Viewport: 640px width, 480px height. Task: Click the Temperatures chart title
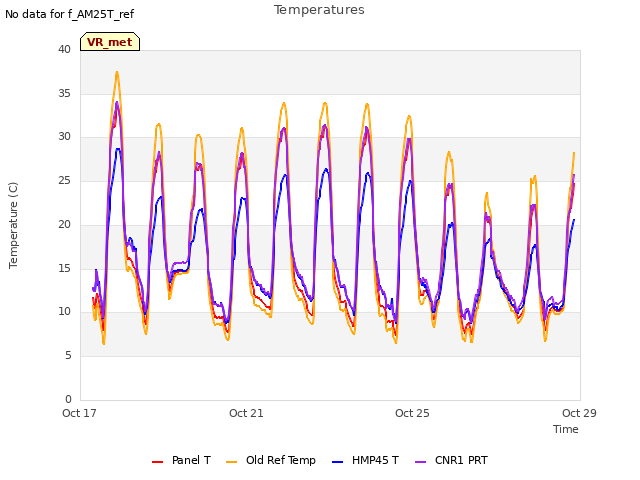click(319, 10)
